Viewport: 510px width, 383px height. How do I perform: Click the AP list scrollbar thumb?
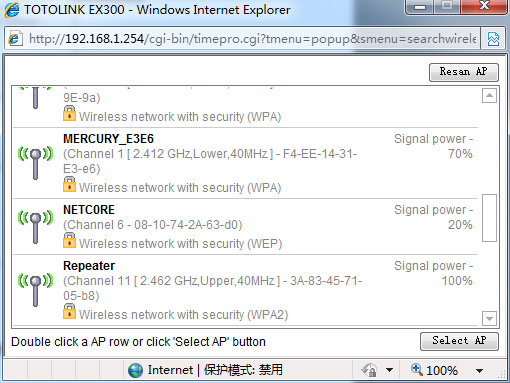[489, 218]
